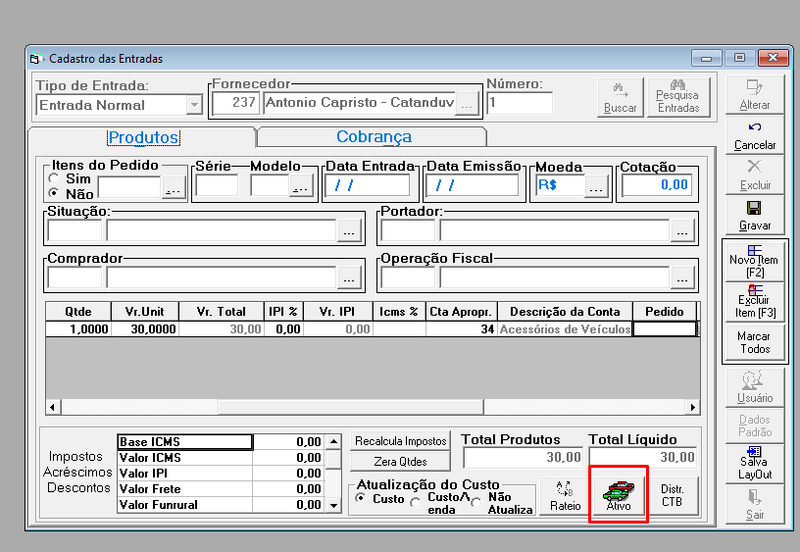Screen dimensions: 800x552
Task: Select Custo/Venda radio option
Action: [x=416, y=503]
